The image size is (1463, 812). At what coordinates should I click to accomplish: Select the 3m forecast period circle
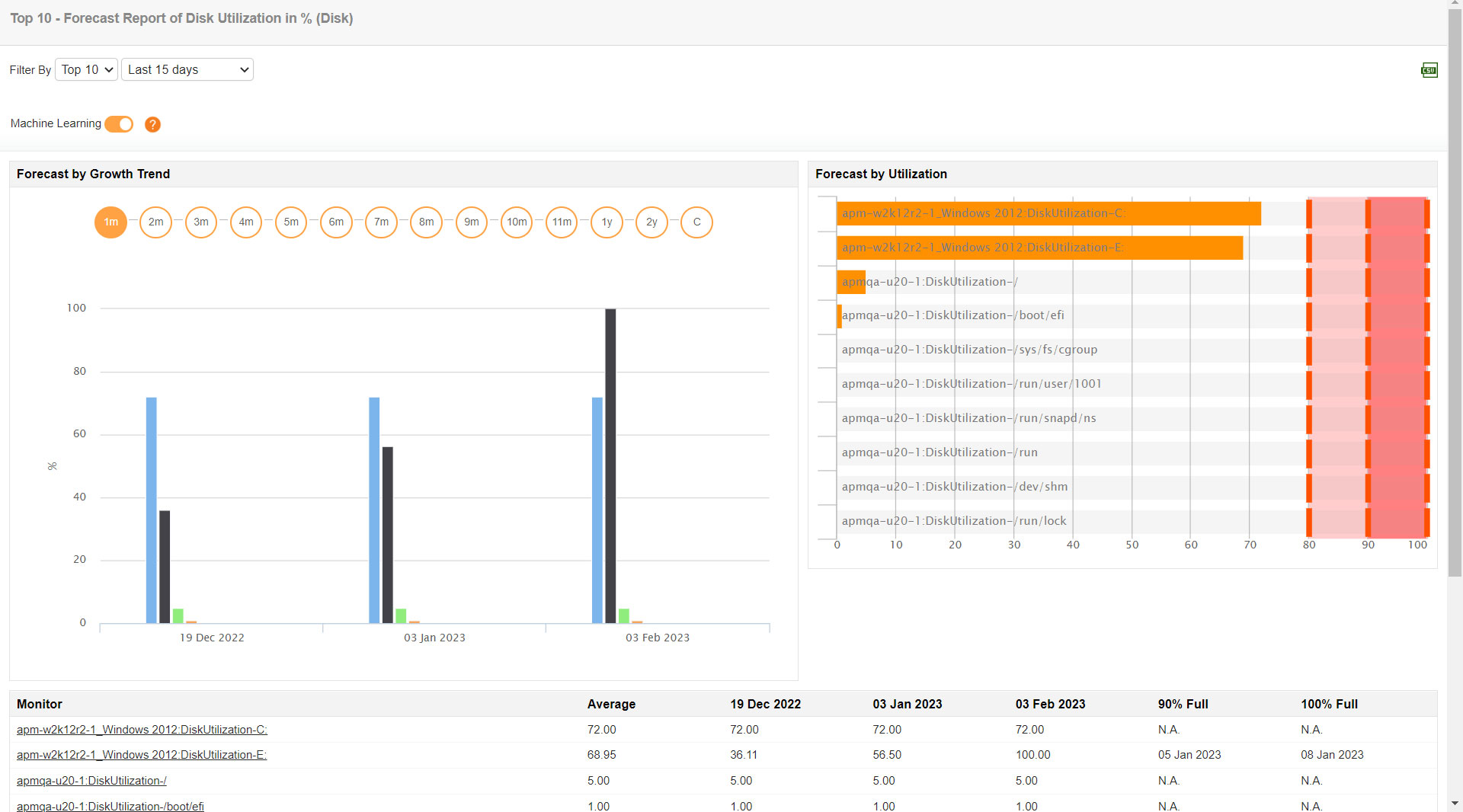pyautogui.click(x=200, y=222)
